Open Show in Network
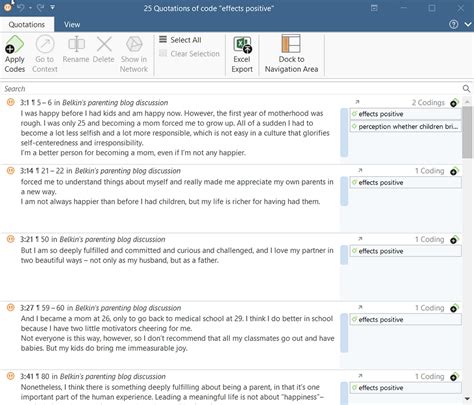 pyautogui.click(x=134, y=54)
